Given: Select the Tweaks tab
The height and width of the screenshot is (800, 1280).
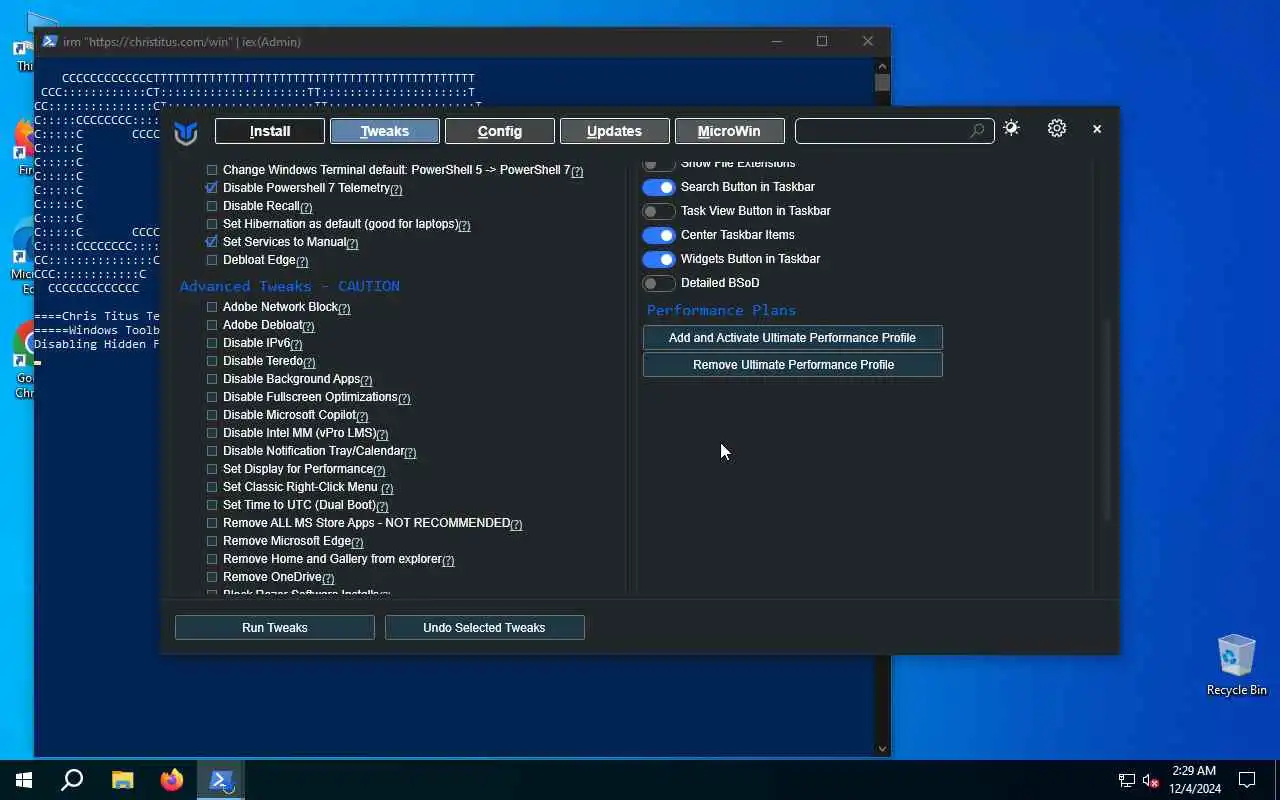Looking at the screenshot, I should coord(385,131).
